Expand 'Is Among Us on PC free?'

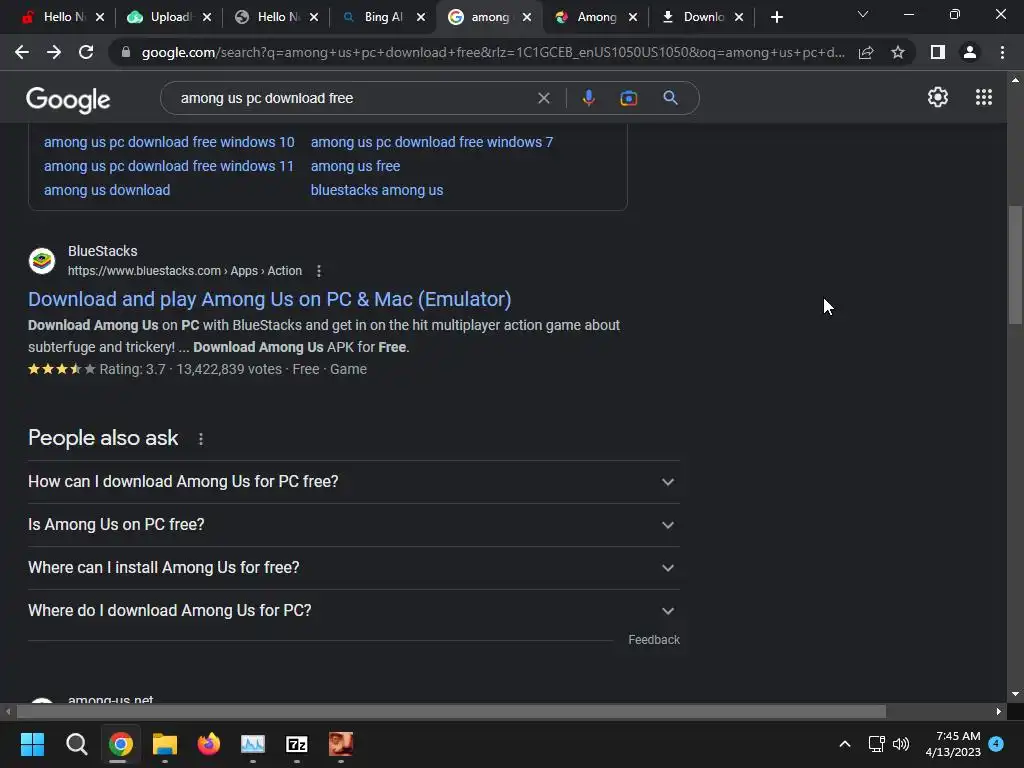(354, 525)
